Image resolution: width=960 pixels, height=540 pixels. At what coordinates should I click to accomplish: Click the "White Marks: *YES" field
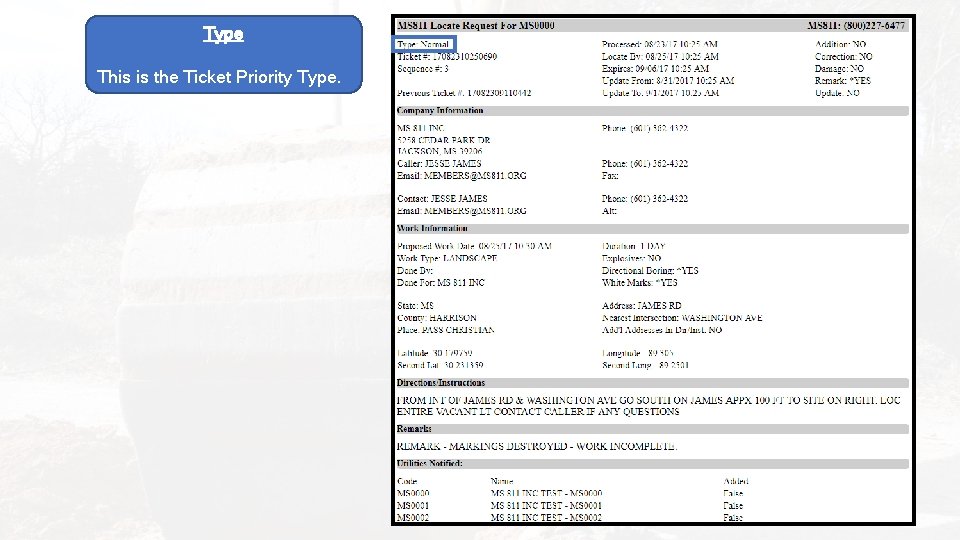click(639, 283)
